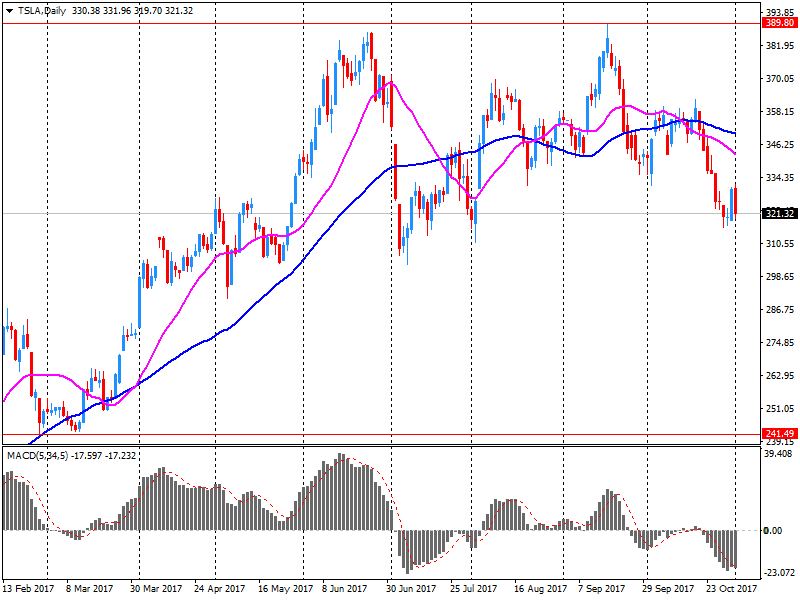Select the 274.85 price scale value
The height and width of the screenshot is (600, 800).
[x=780, y=342]
